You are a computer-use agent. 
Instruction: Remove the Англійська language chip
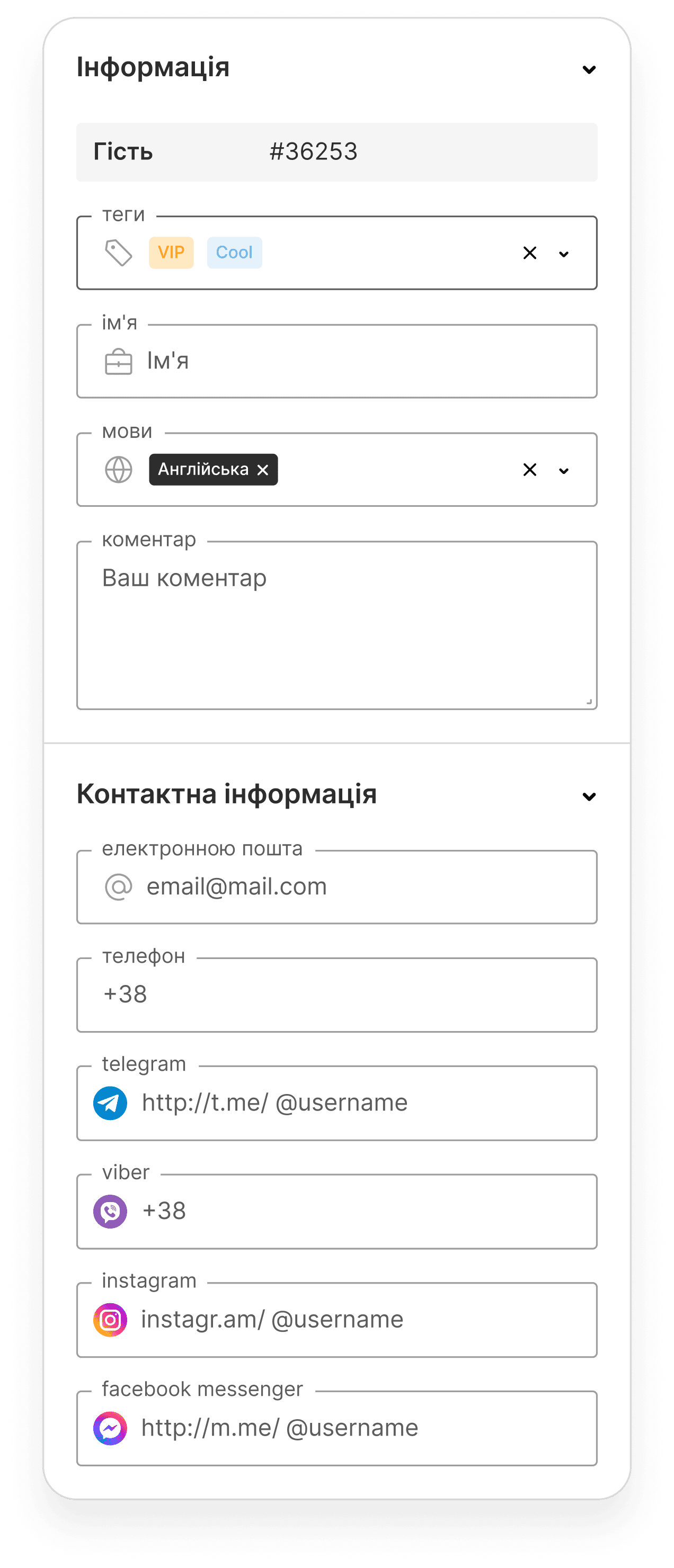pos(262,470)
